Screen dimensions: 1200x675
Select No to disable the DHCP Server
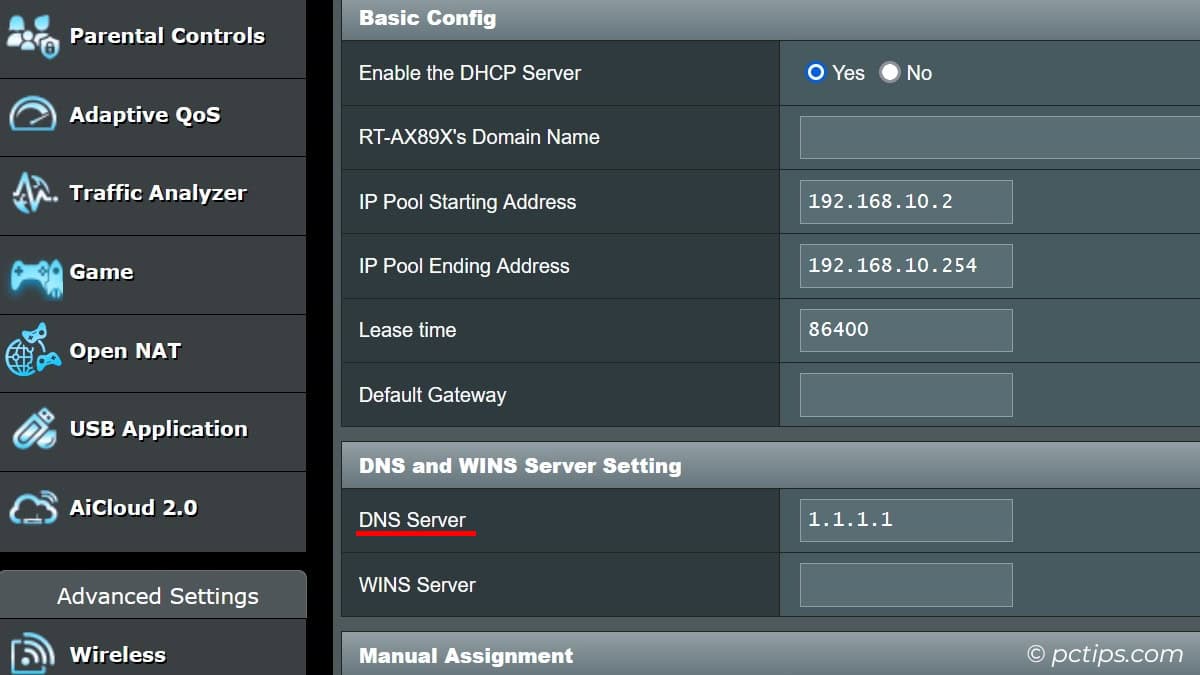pos(890,73)
